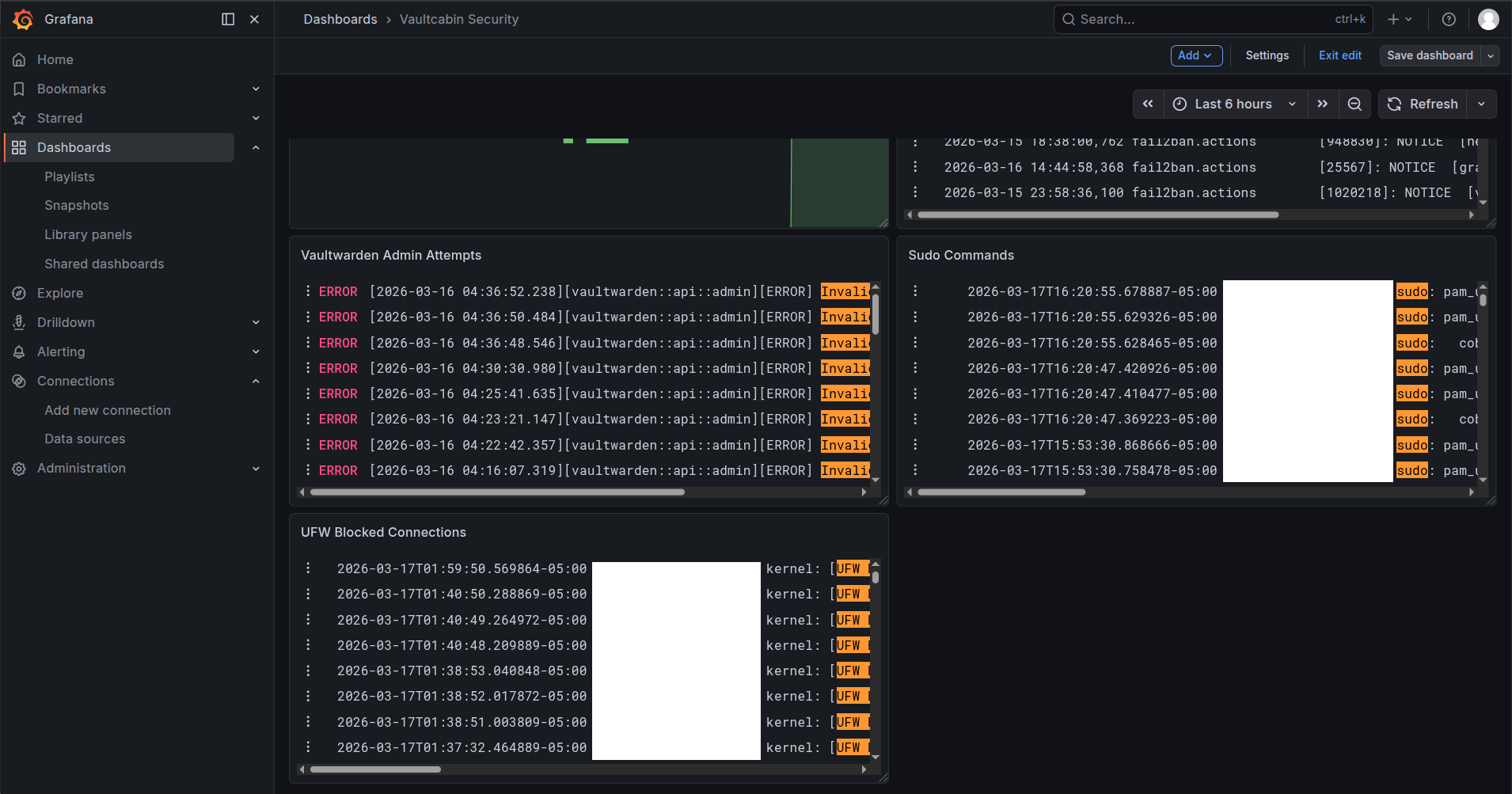Open Add new connection page
Screen dimensions: 1512x794
pos(108,410)
